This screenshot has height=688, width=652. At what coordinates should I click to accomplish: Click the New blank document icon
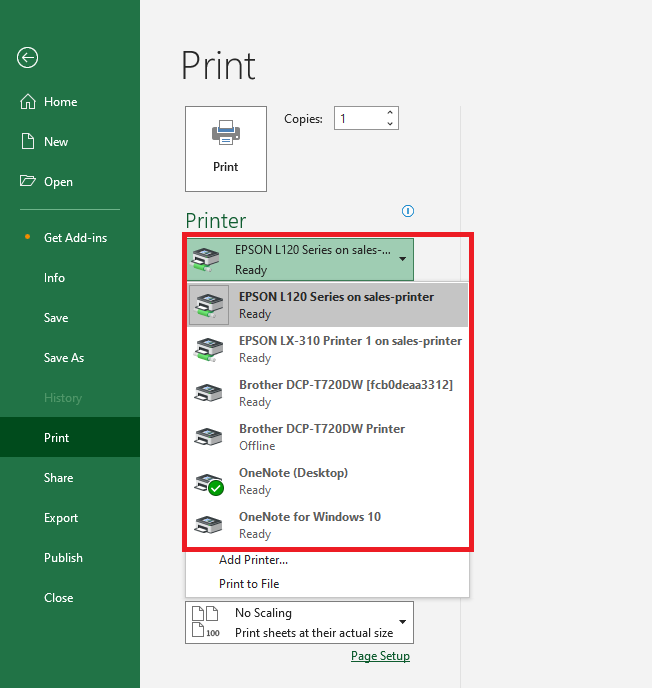coord(28,141)
